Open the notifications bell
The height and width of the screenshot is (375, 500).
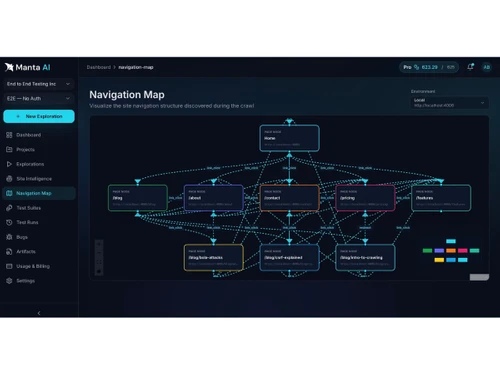tap(470, 67)
